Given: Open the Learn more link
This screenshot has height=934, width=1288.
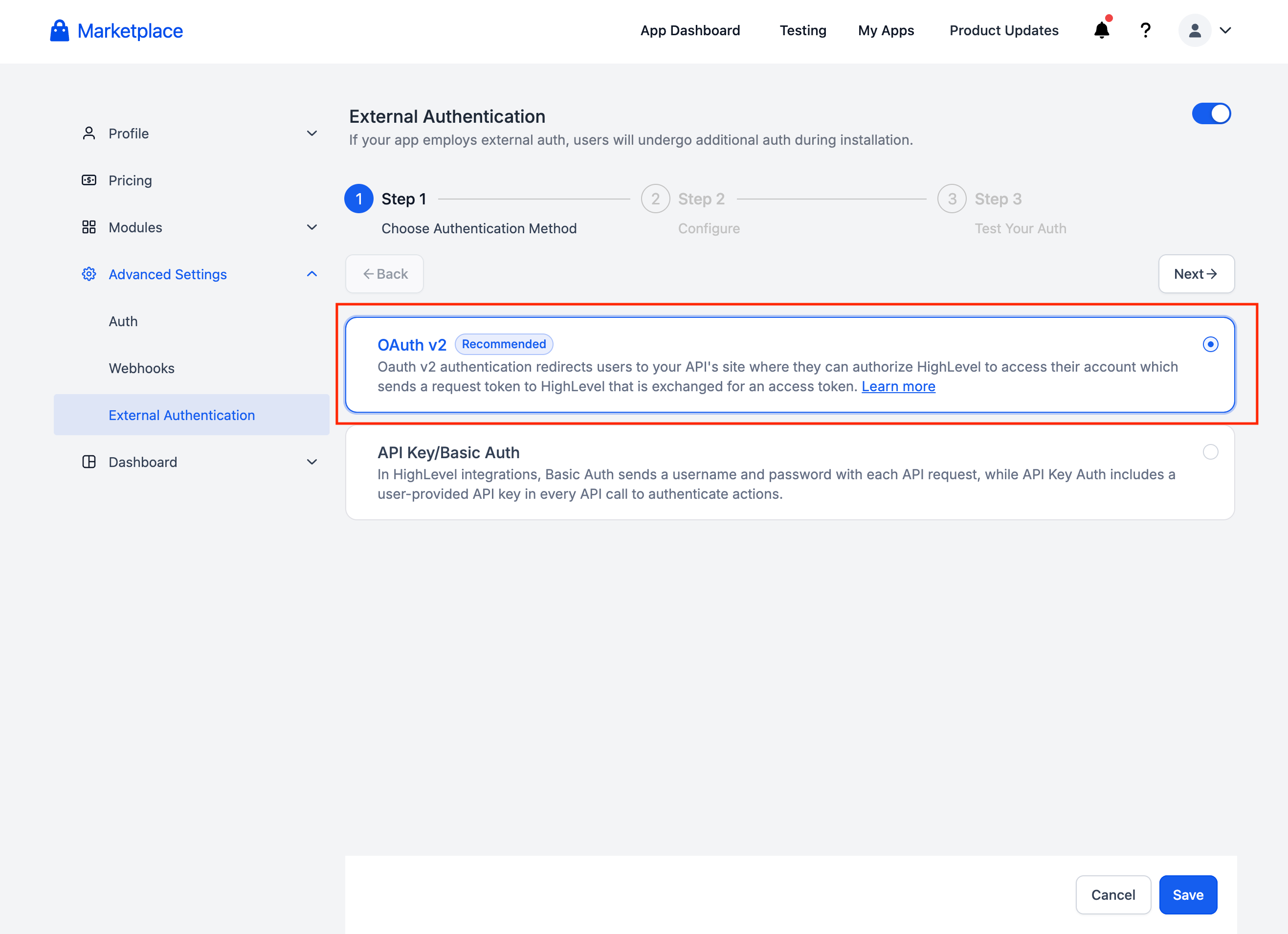Looking at the screenshot, I should [x=898, y=387].
